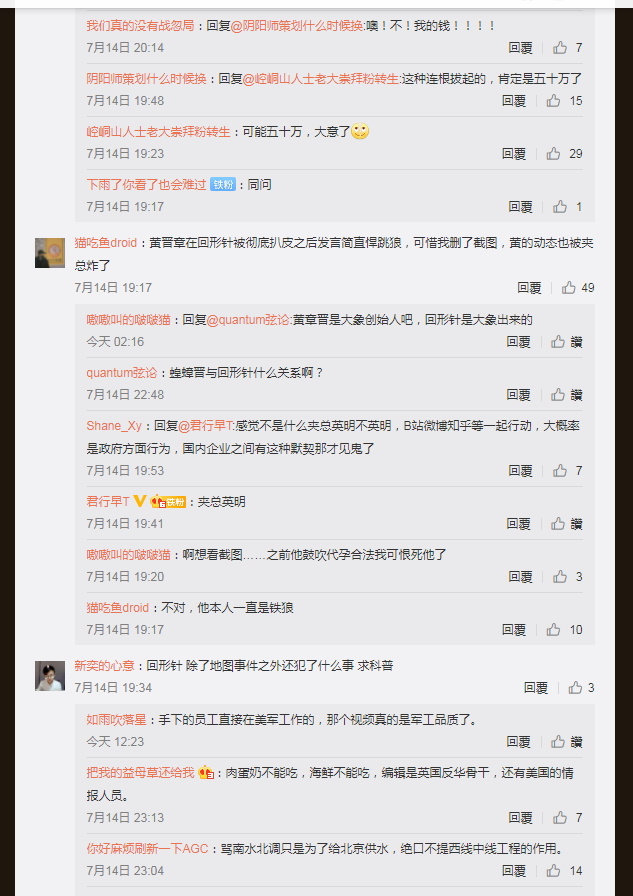Image resolution: width=633 pixels, height=896 pixels.
Task: Like the reply with 10 likes at 19:17
Action: (553, 630)
